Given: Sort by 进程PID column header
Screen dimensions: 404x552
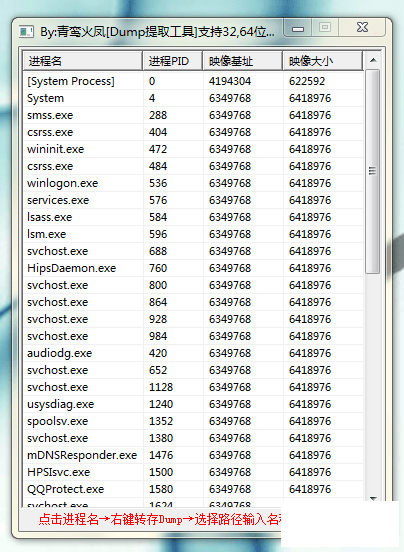Looking at the screenshot, I should 172,61.
